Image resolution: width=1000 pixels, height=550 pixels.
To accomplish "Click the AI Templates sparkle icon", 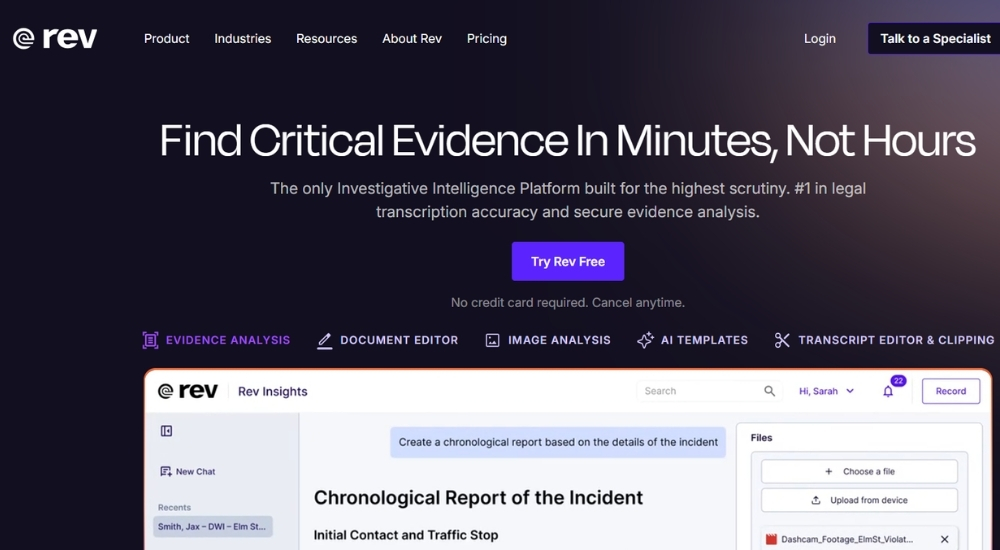I will tap(645, 340).
